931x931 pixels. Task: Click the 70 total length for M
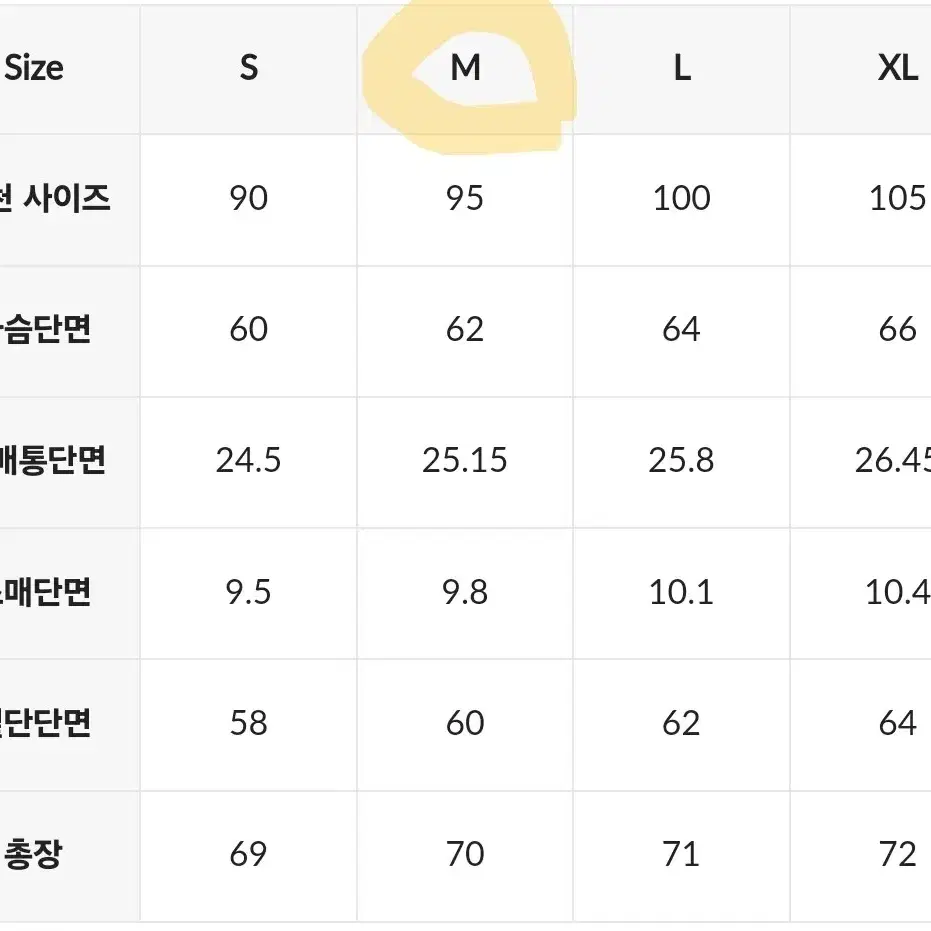point(465,854)
